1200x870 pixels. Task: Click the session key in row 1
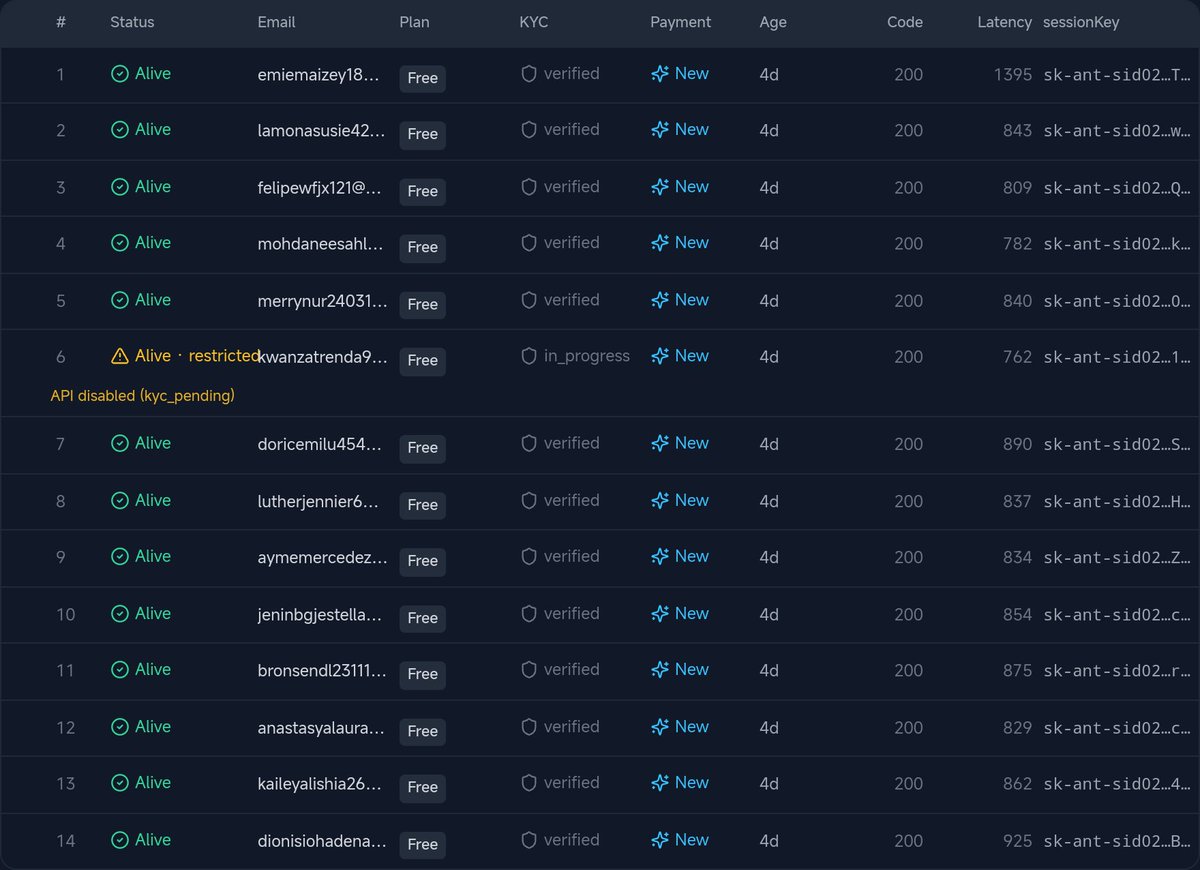click(x=1117, y=74)
